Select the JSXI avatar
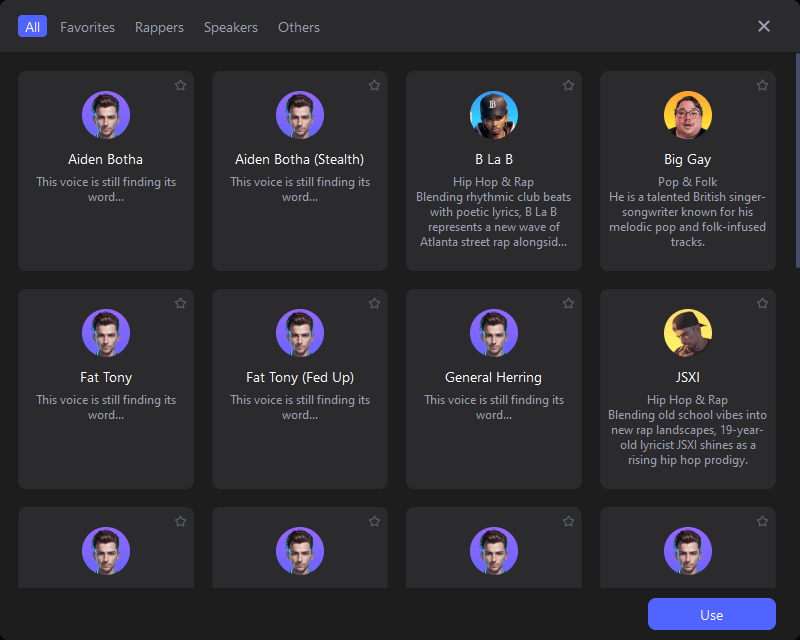 (x=688, y=333)
